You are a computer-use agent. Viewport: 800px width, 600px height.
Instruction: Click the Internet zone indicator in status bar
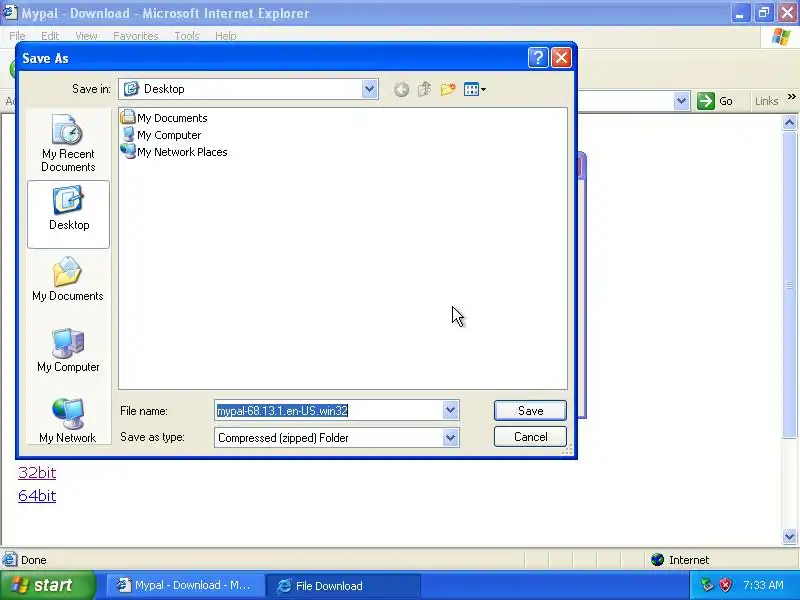(680, 560)
